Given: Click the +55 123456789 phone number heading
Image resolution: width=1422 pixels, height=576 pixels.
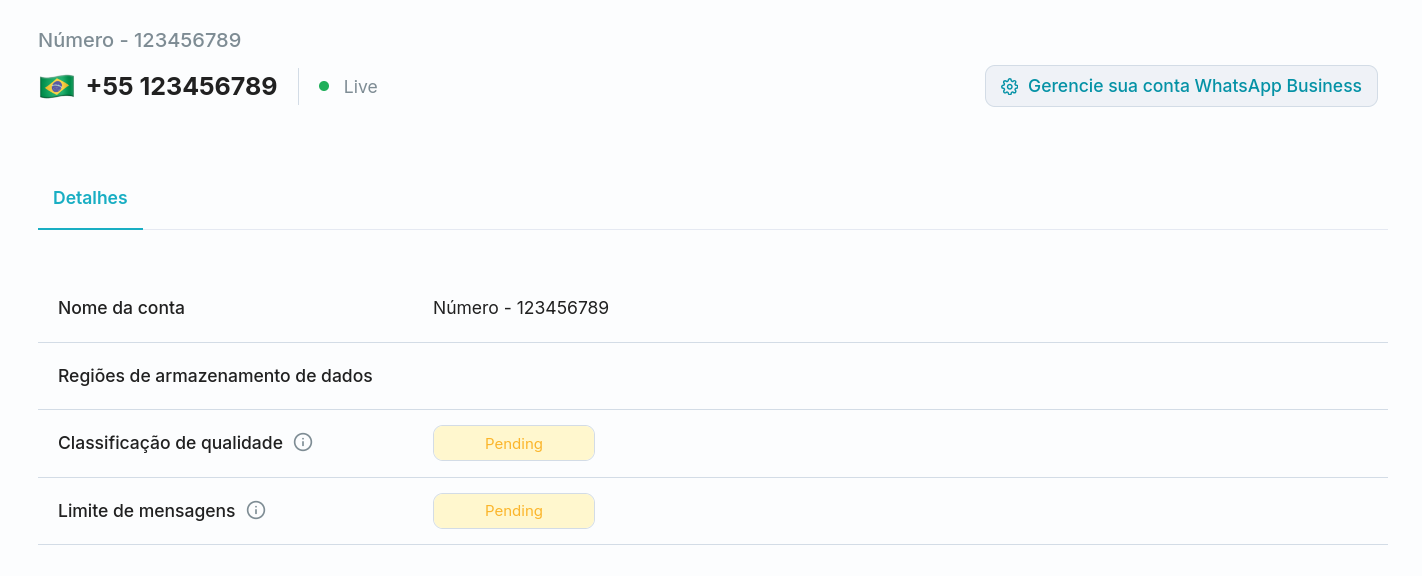Looking at the screenshot, I should (x=181, y=87).
